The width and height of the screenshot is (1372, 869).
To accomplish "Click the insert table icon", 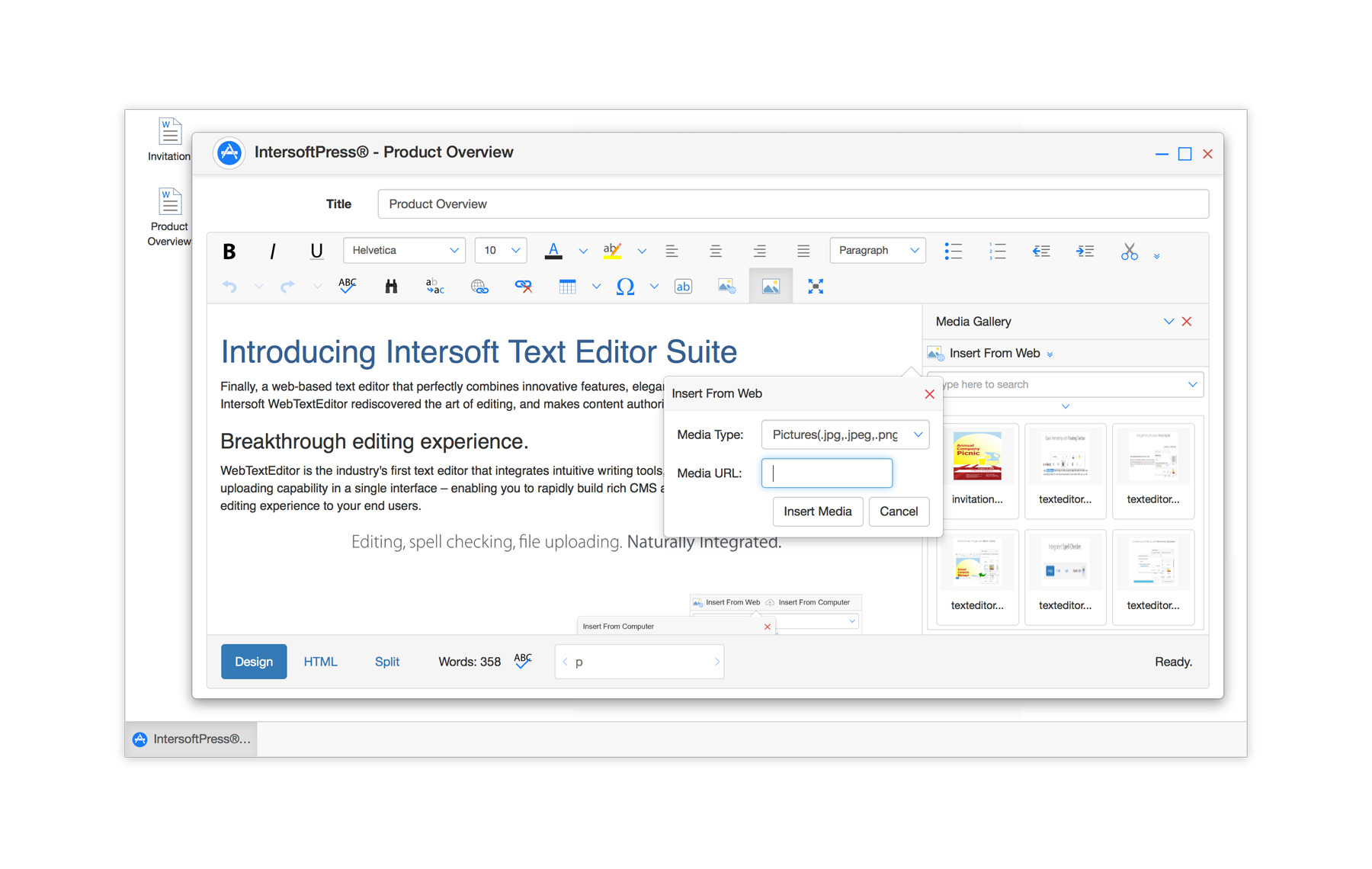I will point(567,287).
